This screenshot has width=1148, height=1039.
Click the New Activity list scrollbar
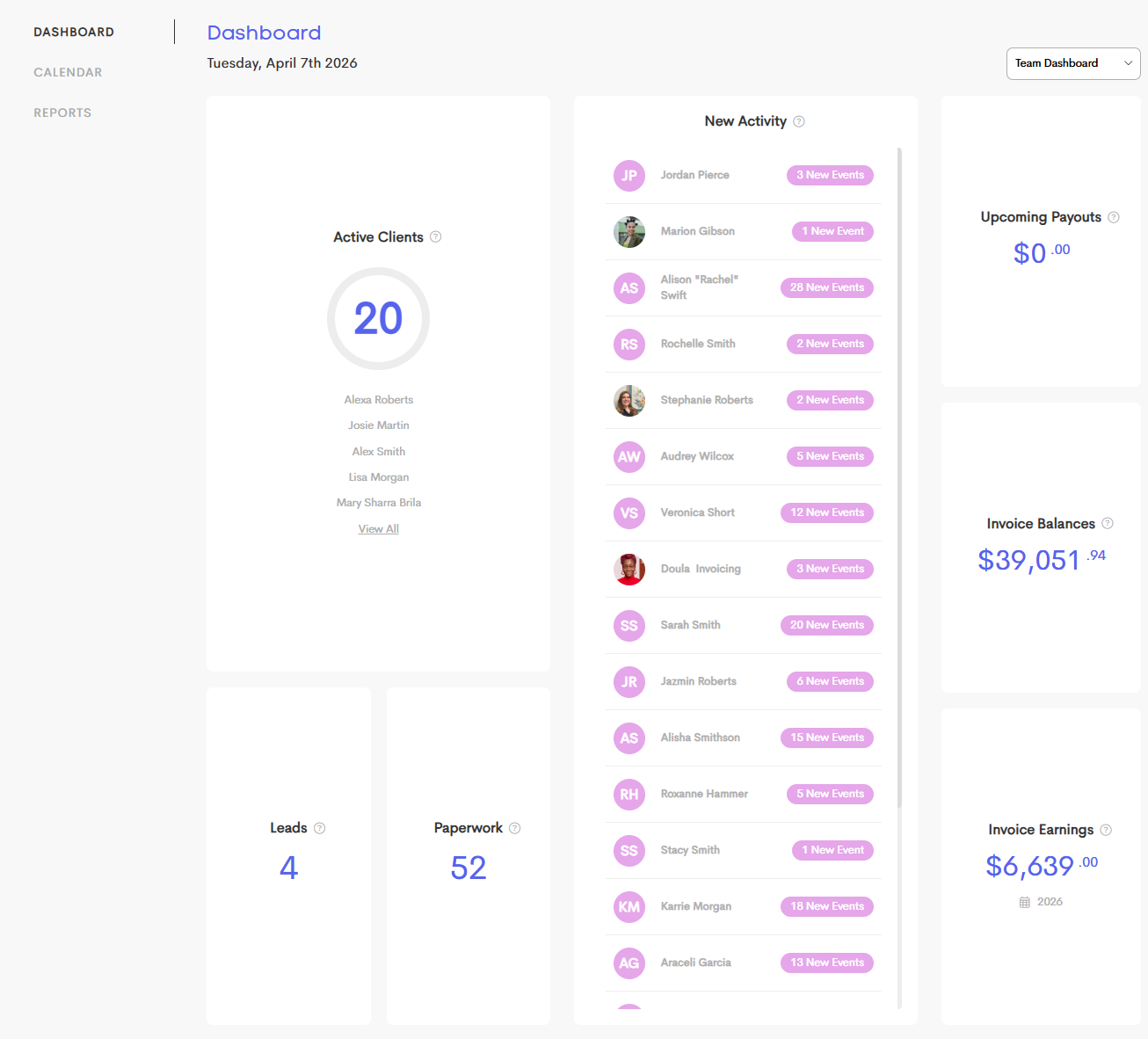point(899,478)
